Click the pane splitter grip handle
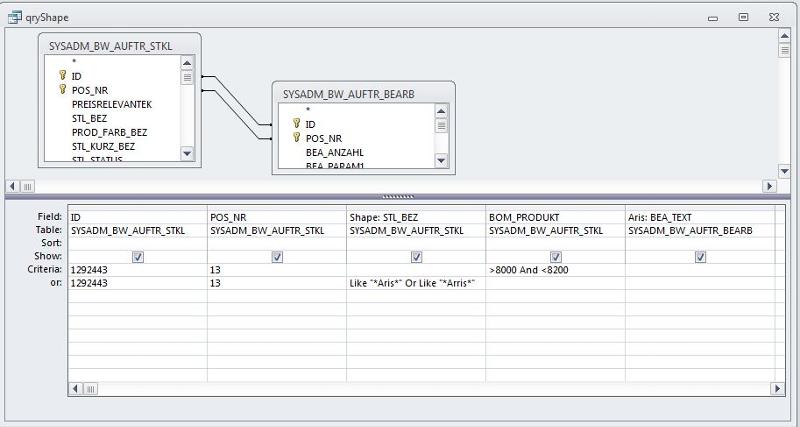The height and width of the screenshot is (427, 800). pyautogui.click(x=398, y=196)
